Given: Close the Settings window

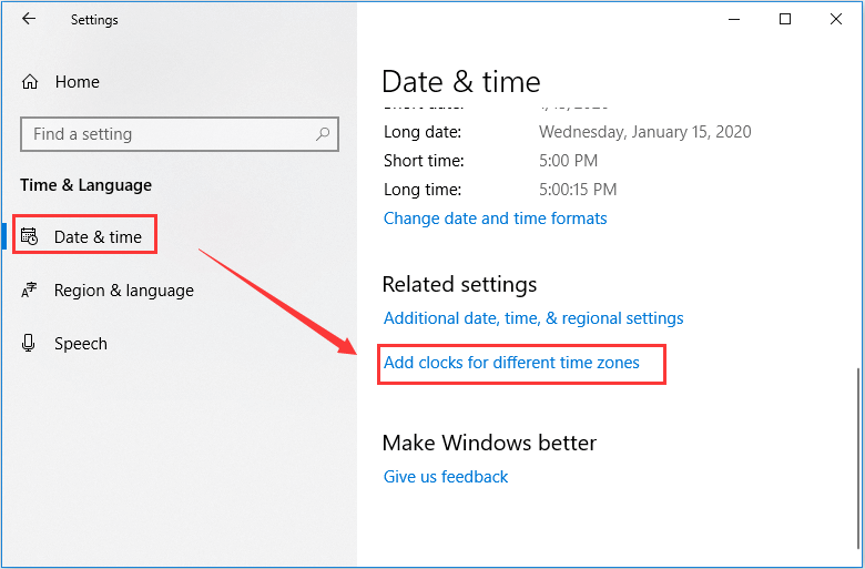Looking at the screenshot, I should pyautogui.click(x=836, y=19).
